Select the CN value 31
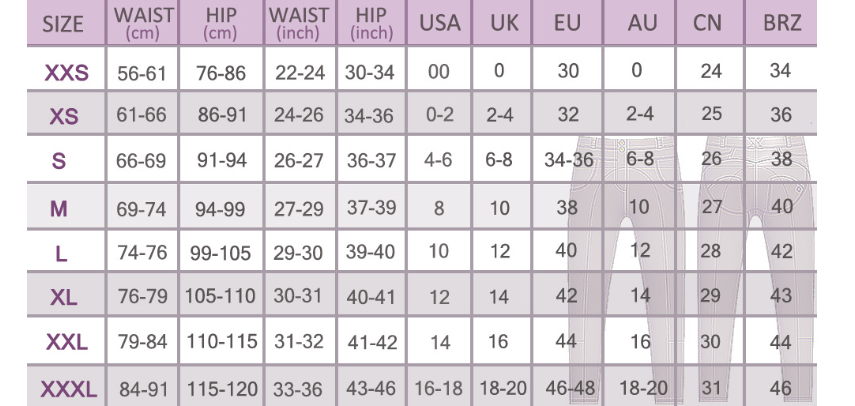The width and height of the screenshot is (855, 406). 711,388
